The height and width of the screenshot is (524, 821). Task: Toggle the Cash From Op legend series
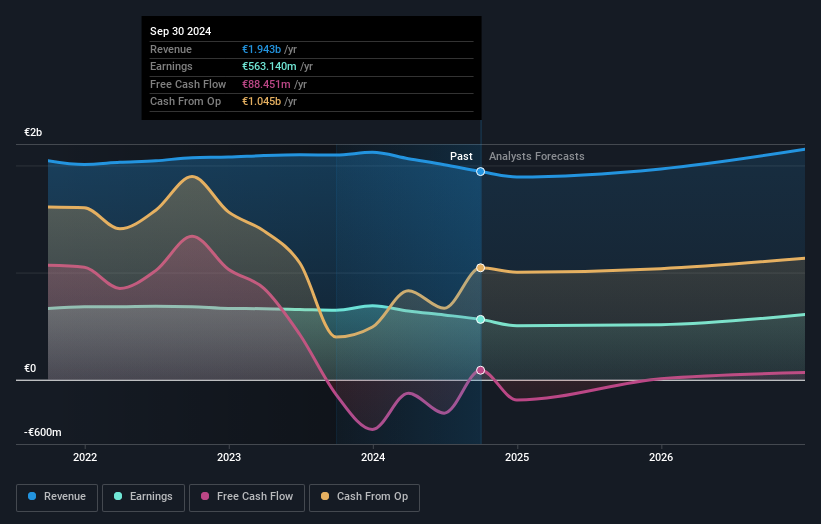coord(364,497)
